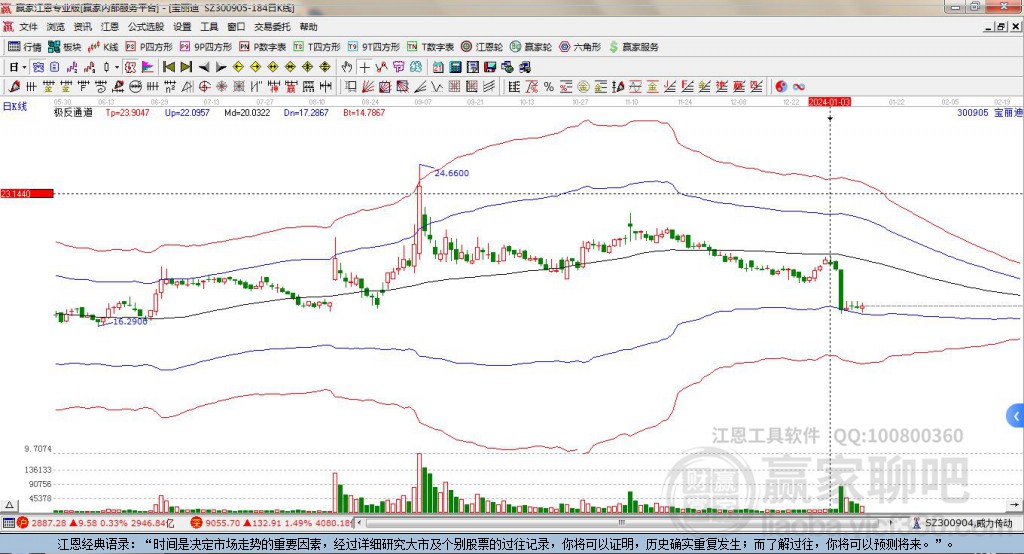Move chart right with black arrow
Screen dimensions: 1024x554
pos(221,67)
